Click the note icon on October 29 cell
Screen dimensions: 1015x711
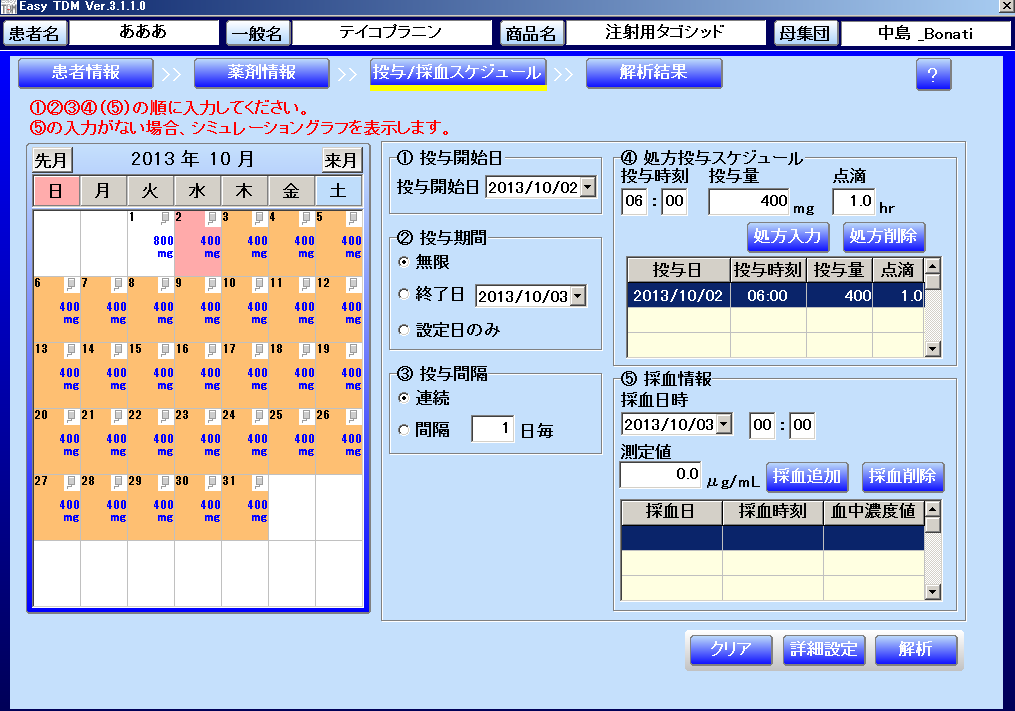[165, 482]
